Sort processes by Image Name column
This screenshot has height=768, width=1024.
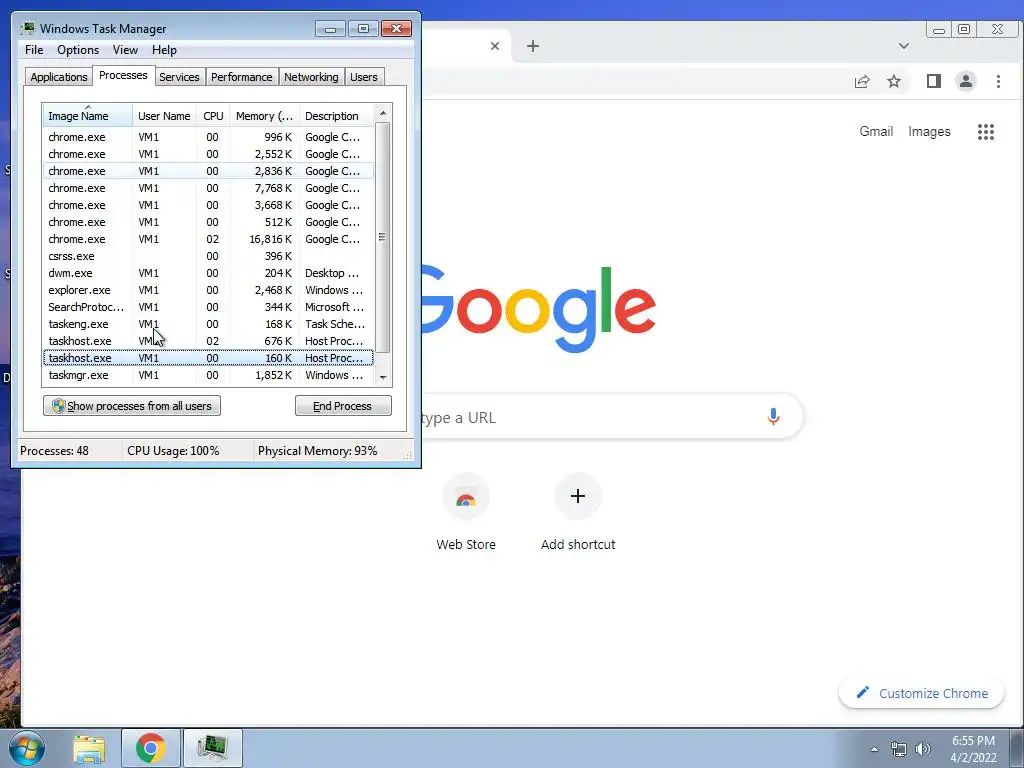[x=88, y=116]
